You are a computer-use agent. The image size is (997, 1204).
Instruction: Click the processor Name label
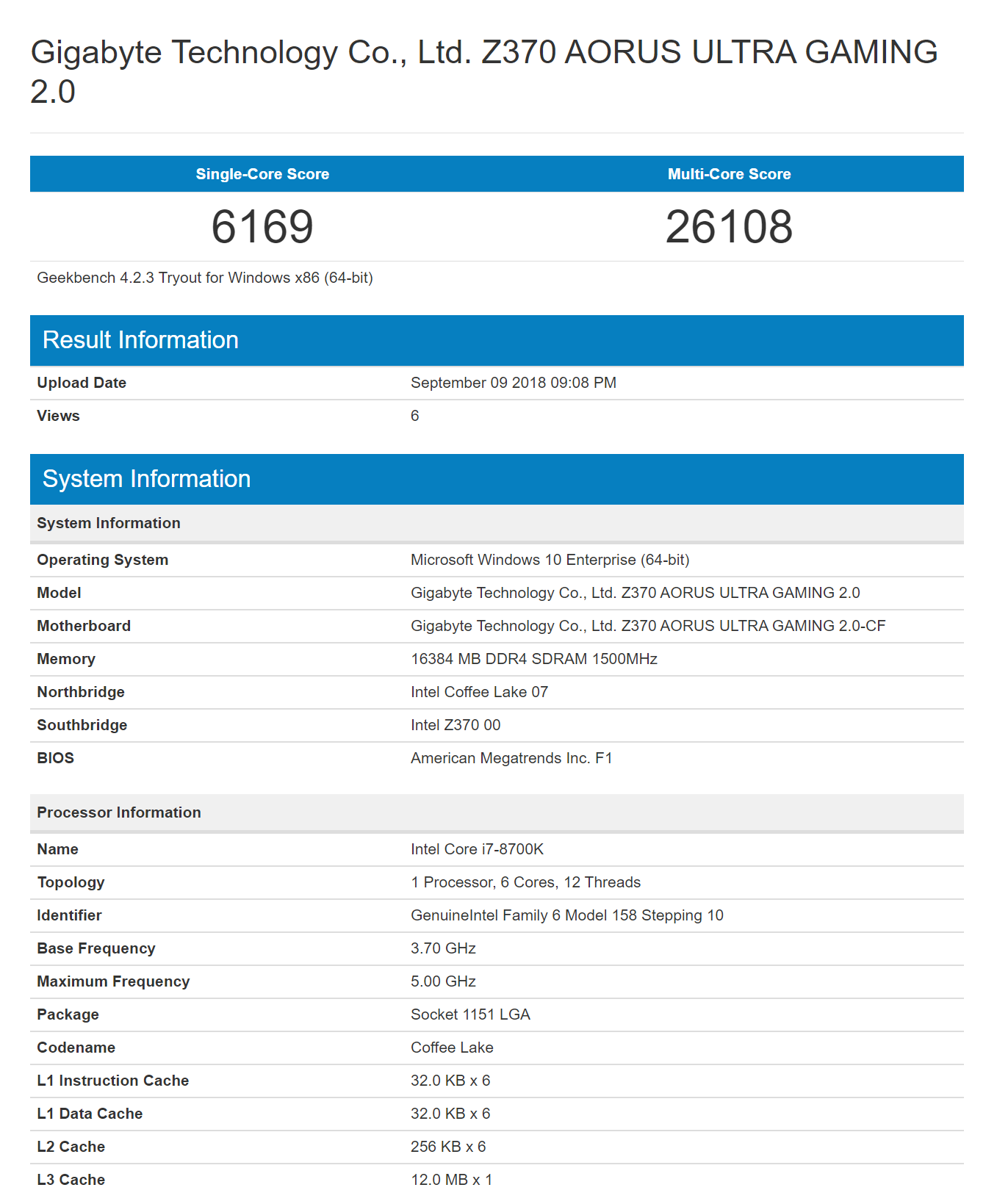(57, 849)
